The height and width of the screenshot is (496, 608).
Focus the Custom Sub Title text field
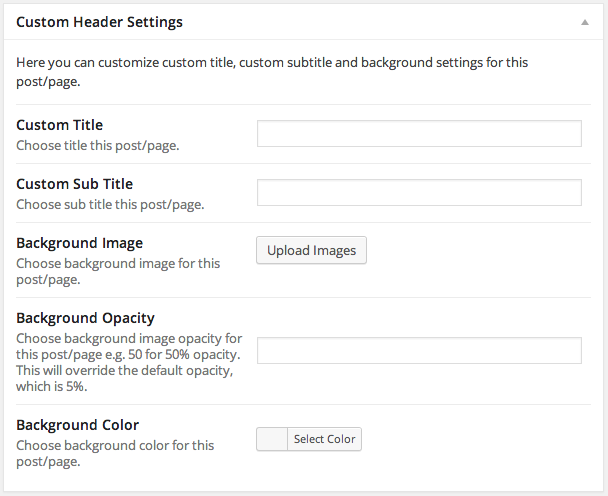[419, 192]
